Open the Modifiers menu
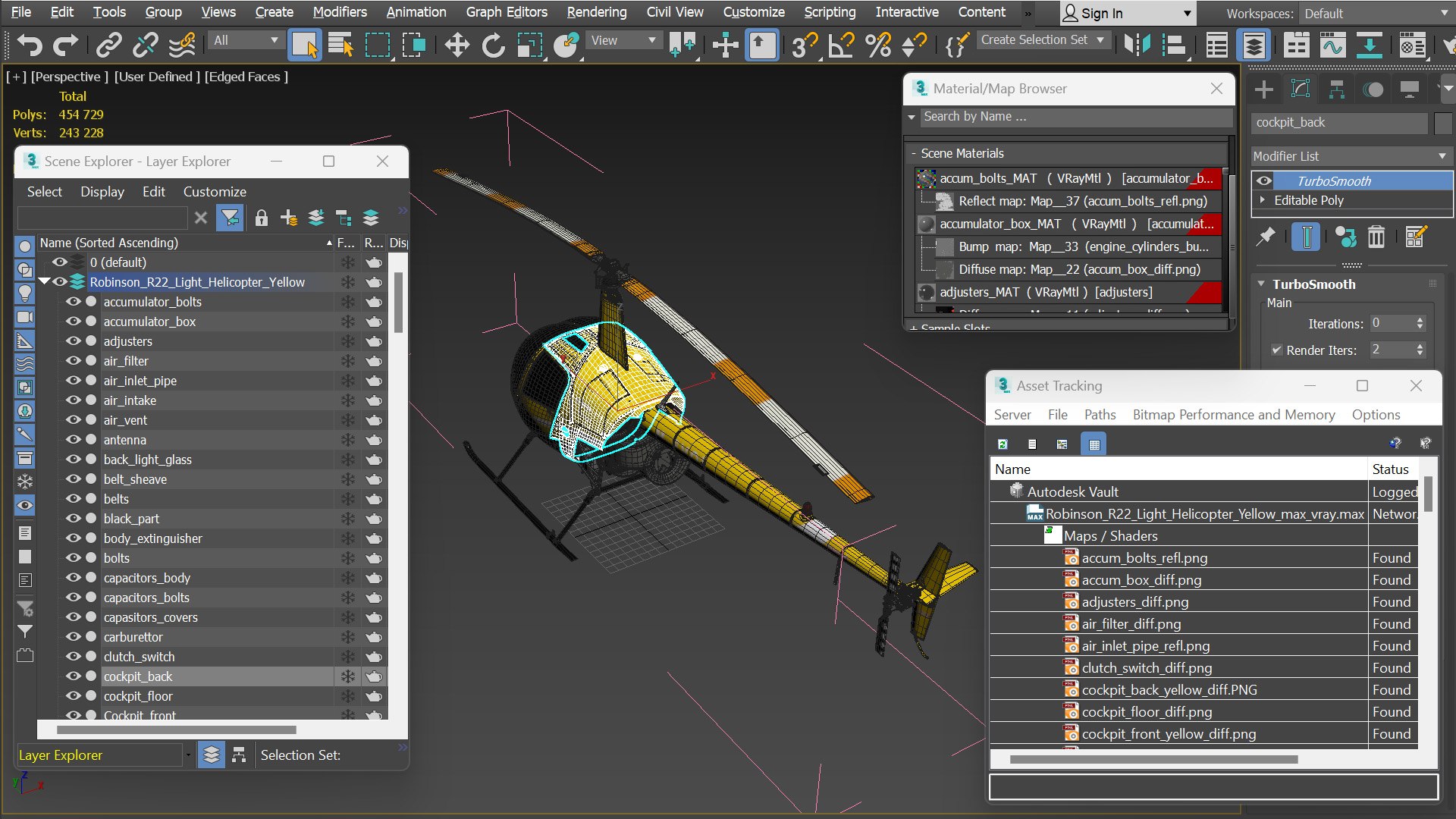Viewport: 1456px width, 819px height. 340,12
